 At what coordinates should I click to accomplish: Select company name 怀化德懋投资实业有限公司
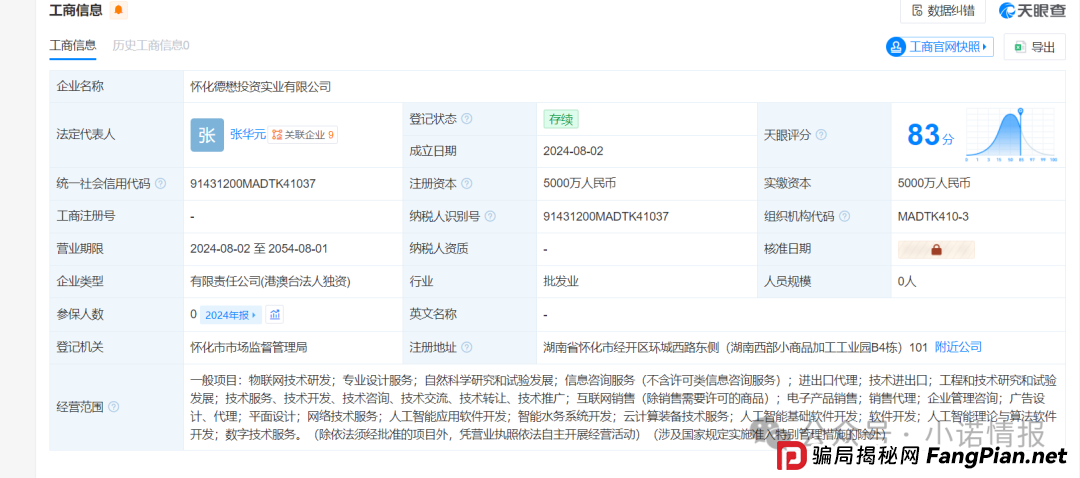click(261, 87)
